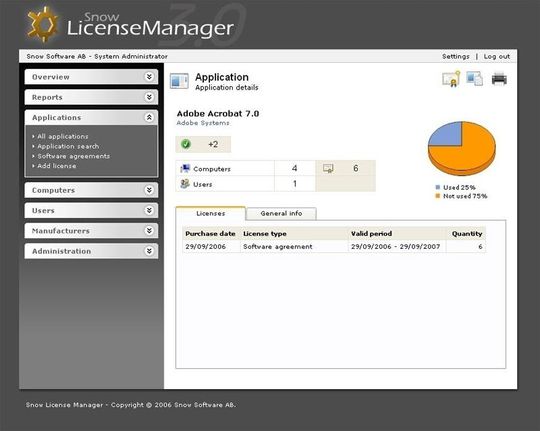This screenshot has height=431, width=540.
Task: Expand the Reports panel chevron
Action: [x=149, y=97]
